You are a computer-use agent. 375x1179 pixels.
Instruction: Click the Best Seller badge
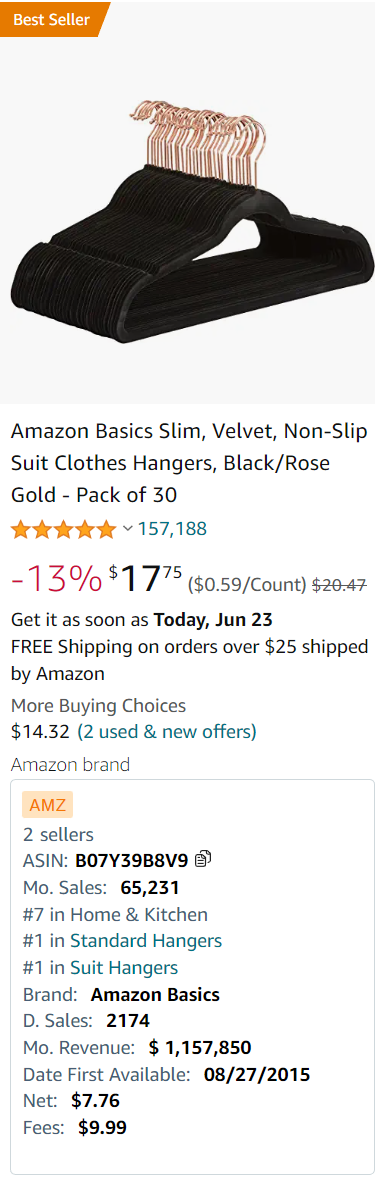point(53,19)
